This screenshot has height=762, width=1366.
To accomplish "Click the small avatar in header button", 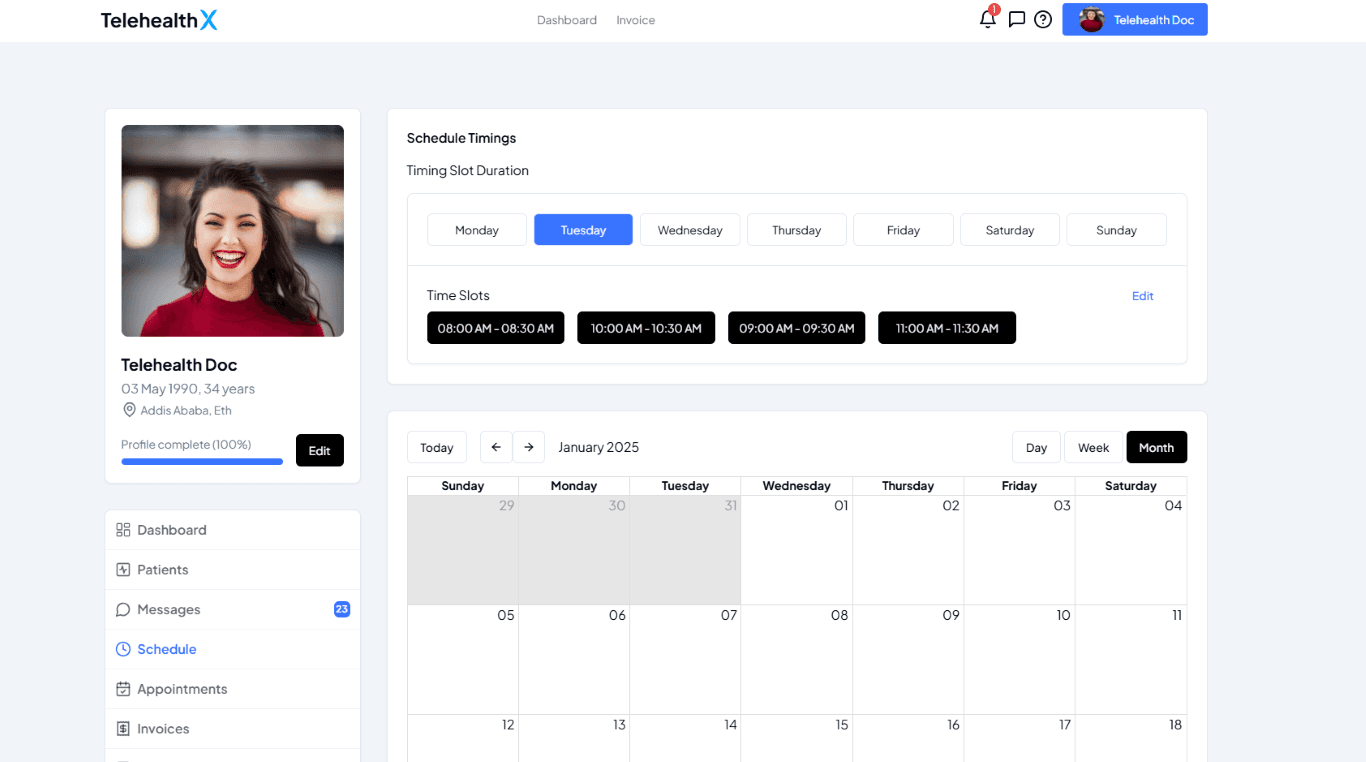I will click(x=1091, y=19).
